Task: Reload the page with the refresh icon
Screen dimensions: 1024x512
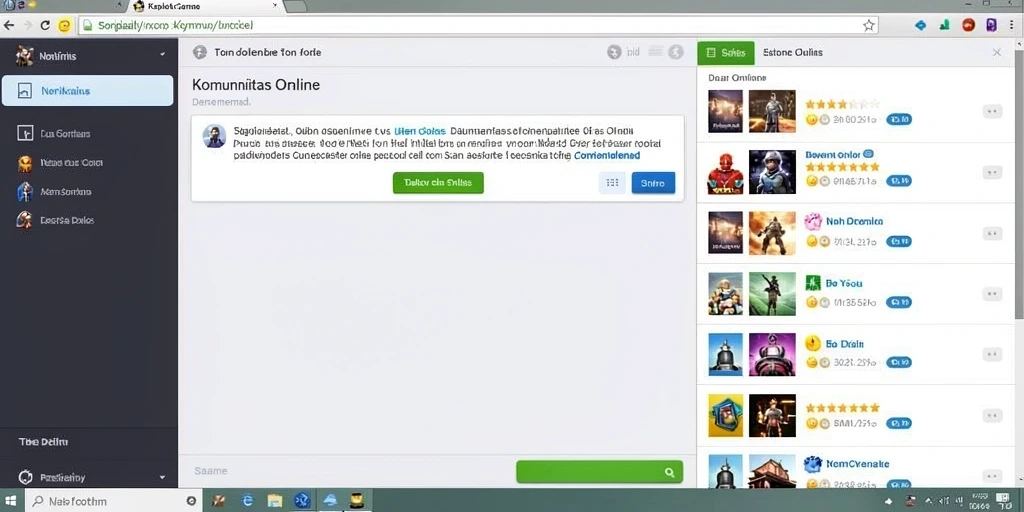Action: tap(45, 25)
